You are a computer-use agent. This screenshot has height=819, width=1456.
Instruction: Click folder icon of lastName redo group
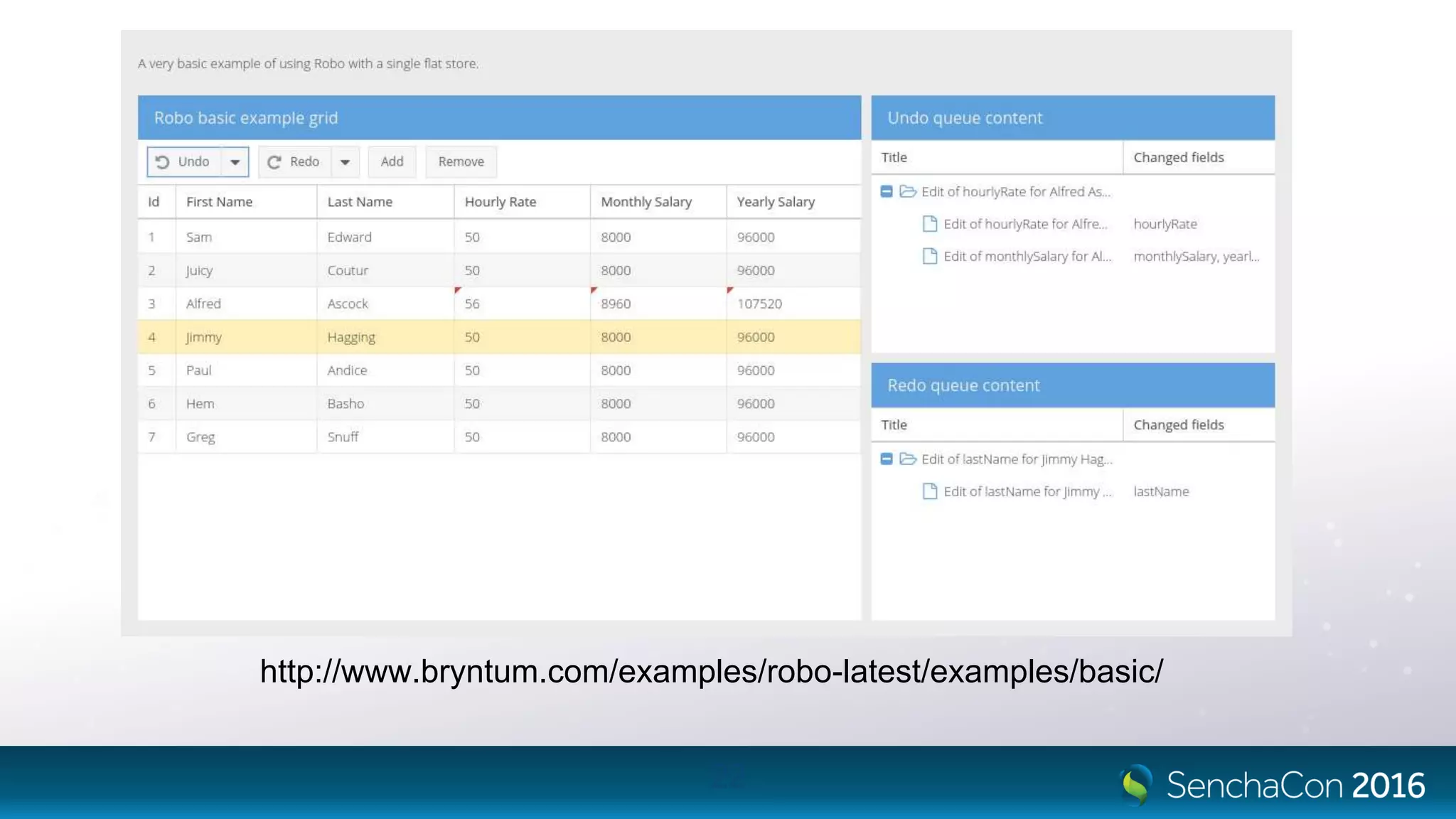tap(908, 459)
